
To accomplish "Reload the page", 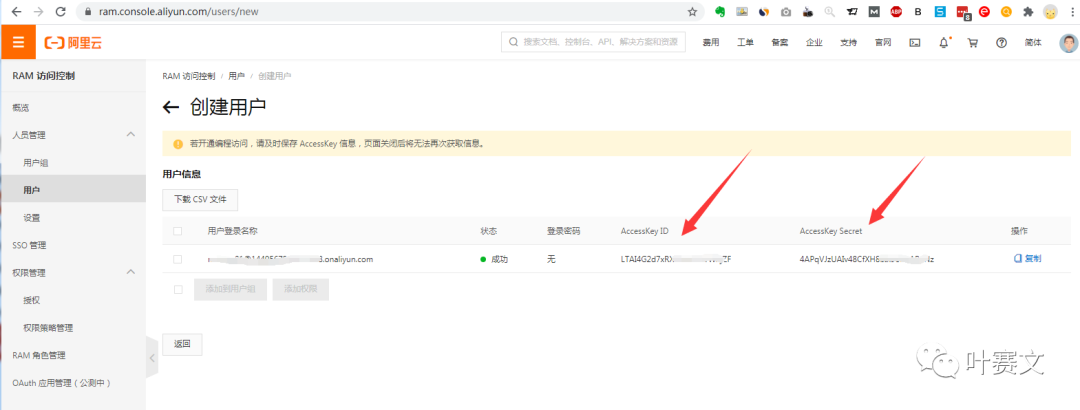I will pyautogui.click(x=61, y=12).
